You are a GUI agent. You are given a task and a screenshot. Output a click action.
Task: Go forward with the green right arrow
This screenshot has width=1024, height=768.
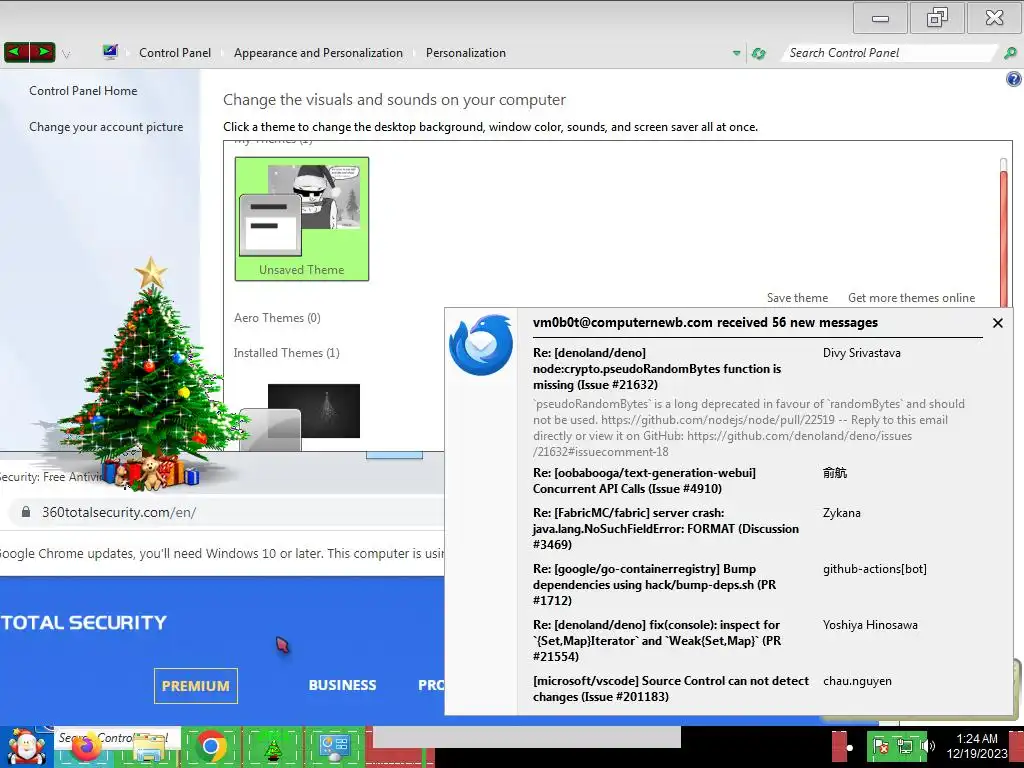42,52
